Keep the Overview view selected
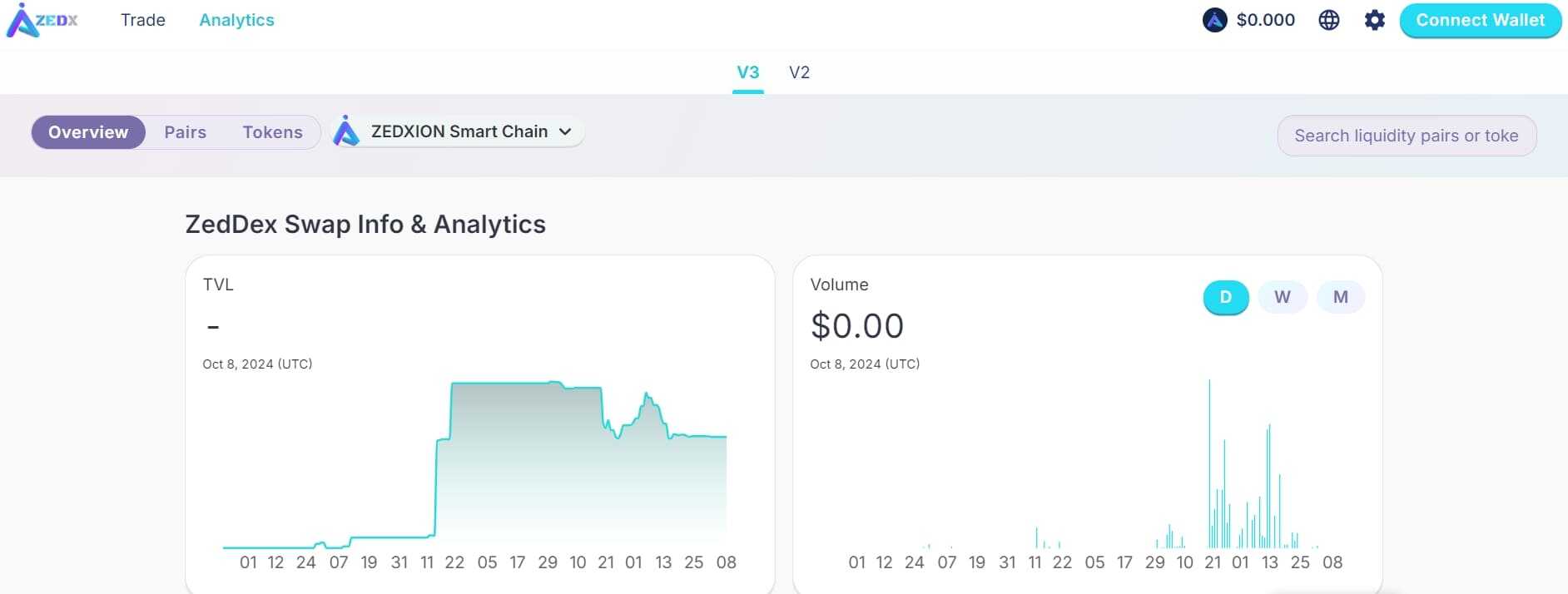Image resolution: width=1568 pixels, height=594 pixels. [88, 131]
